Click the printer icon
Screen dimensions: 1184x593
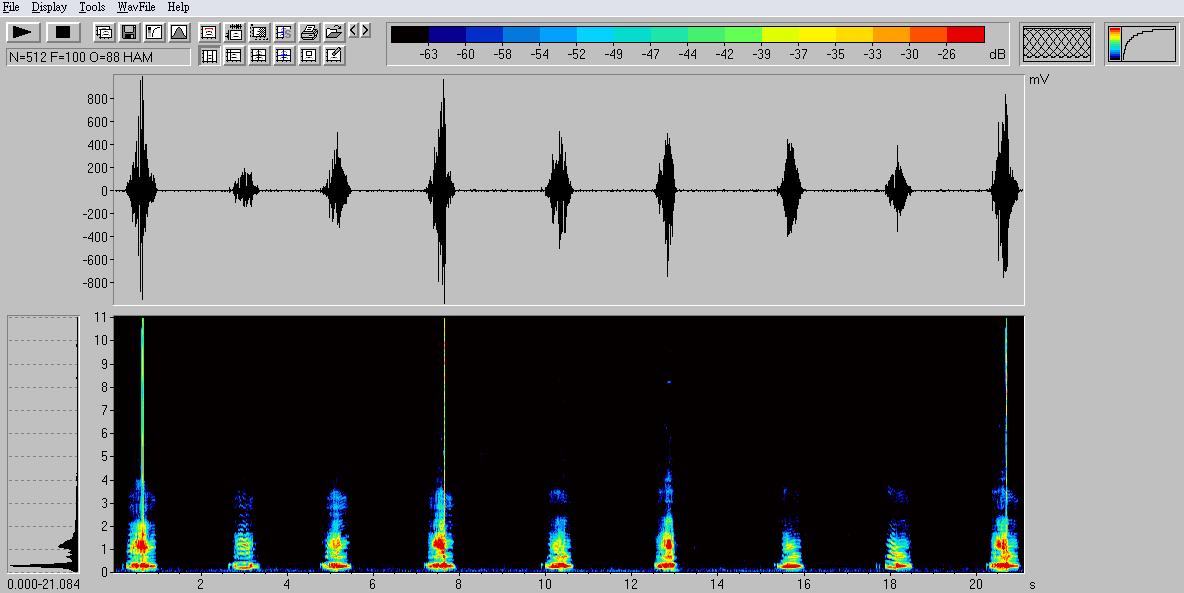point(309,32)
